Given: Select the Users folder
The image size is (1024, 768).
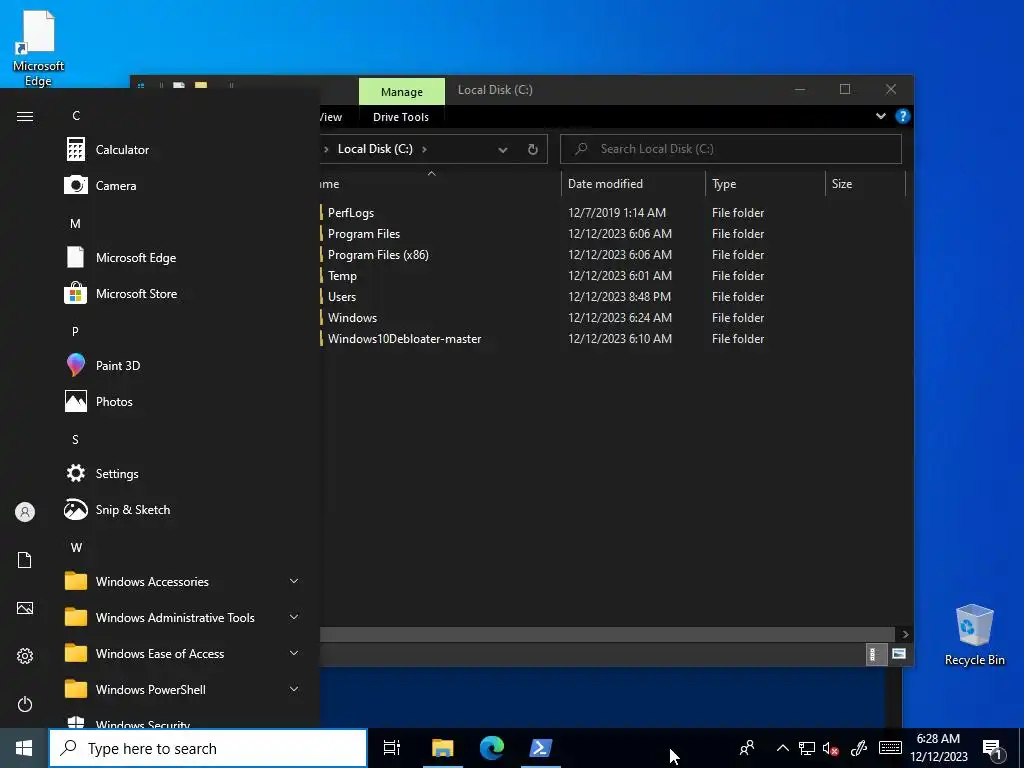Looking at the screenshot, I should (x=342, y=296).
